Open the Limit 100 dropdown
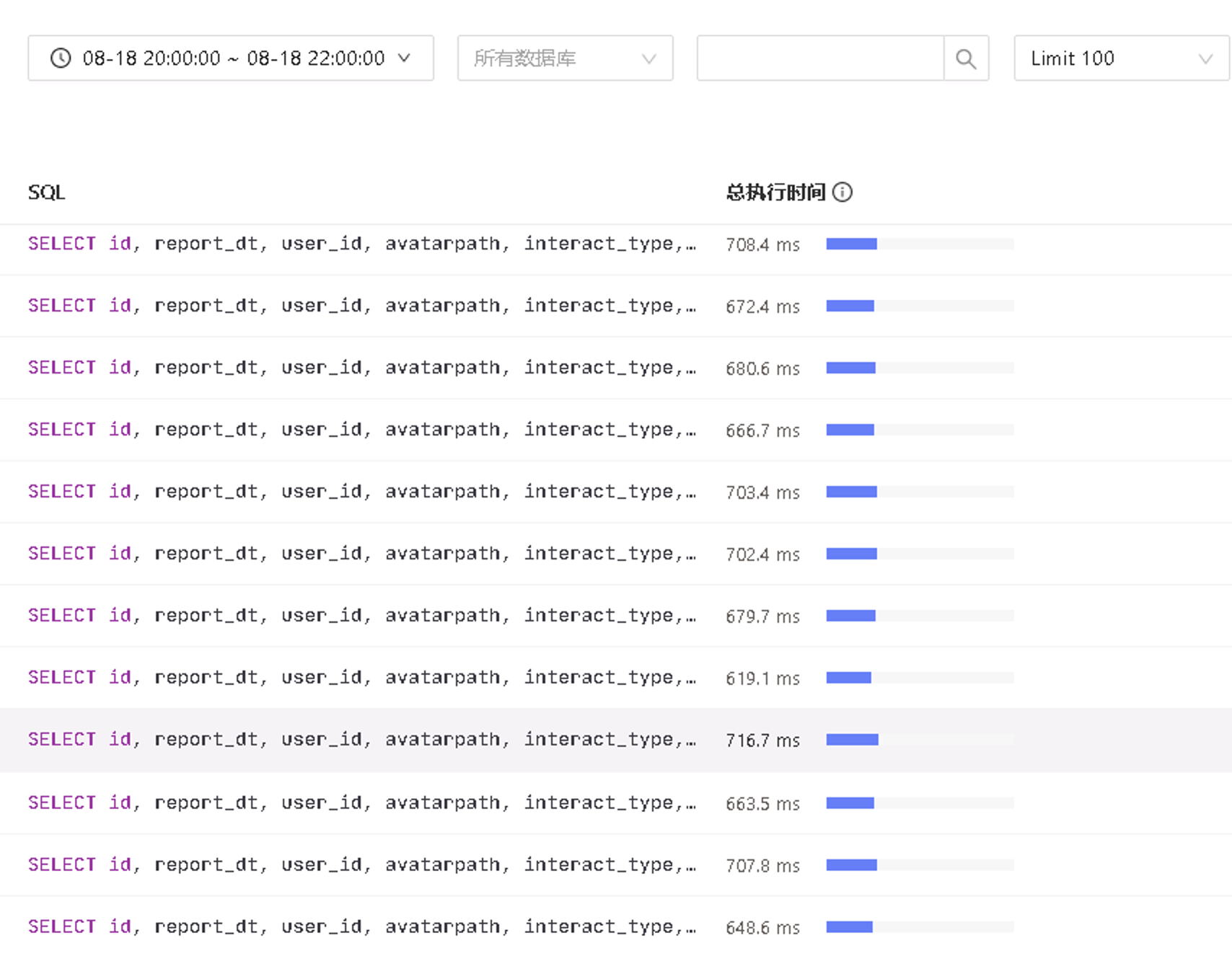This screenshot has width=1232, height=956. [1120, 58]
